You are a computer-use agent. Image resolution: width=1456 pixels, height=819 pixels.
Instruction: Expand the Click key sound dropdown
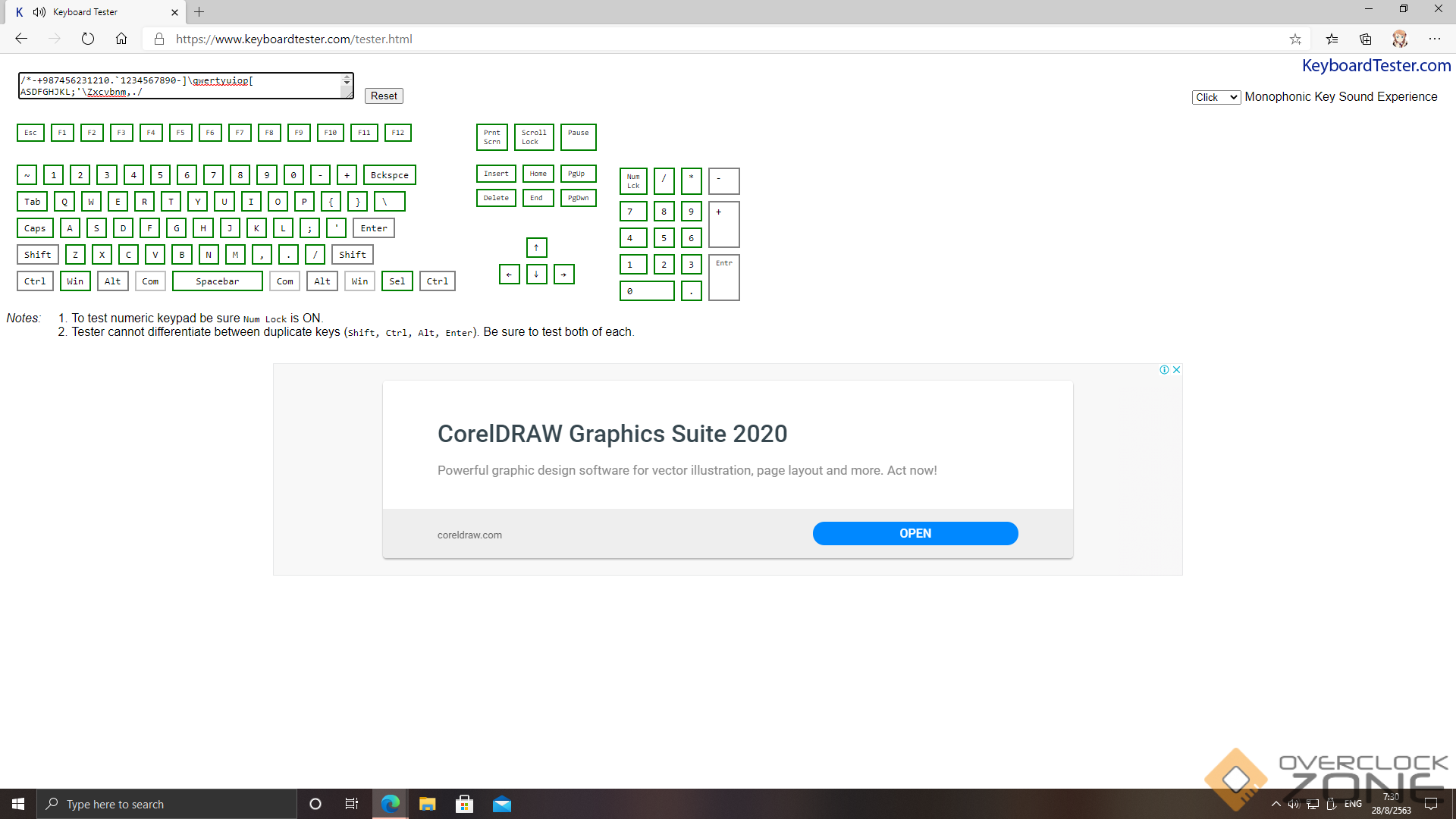[1216, 97]
